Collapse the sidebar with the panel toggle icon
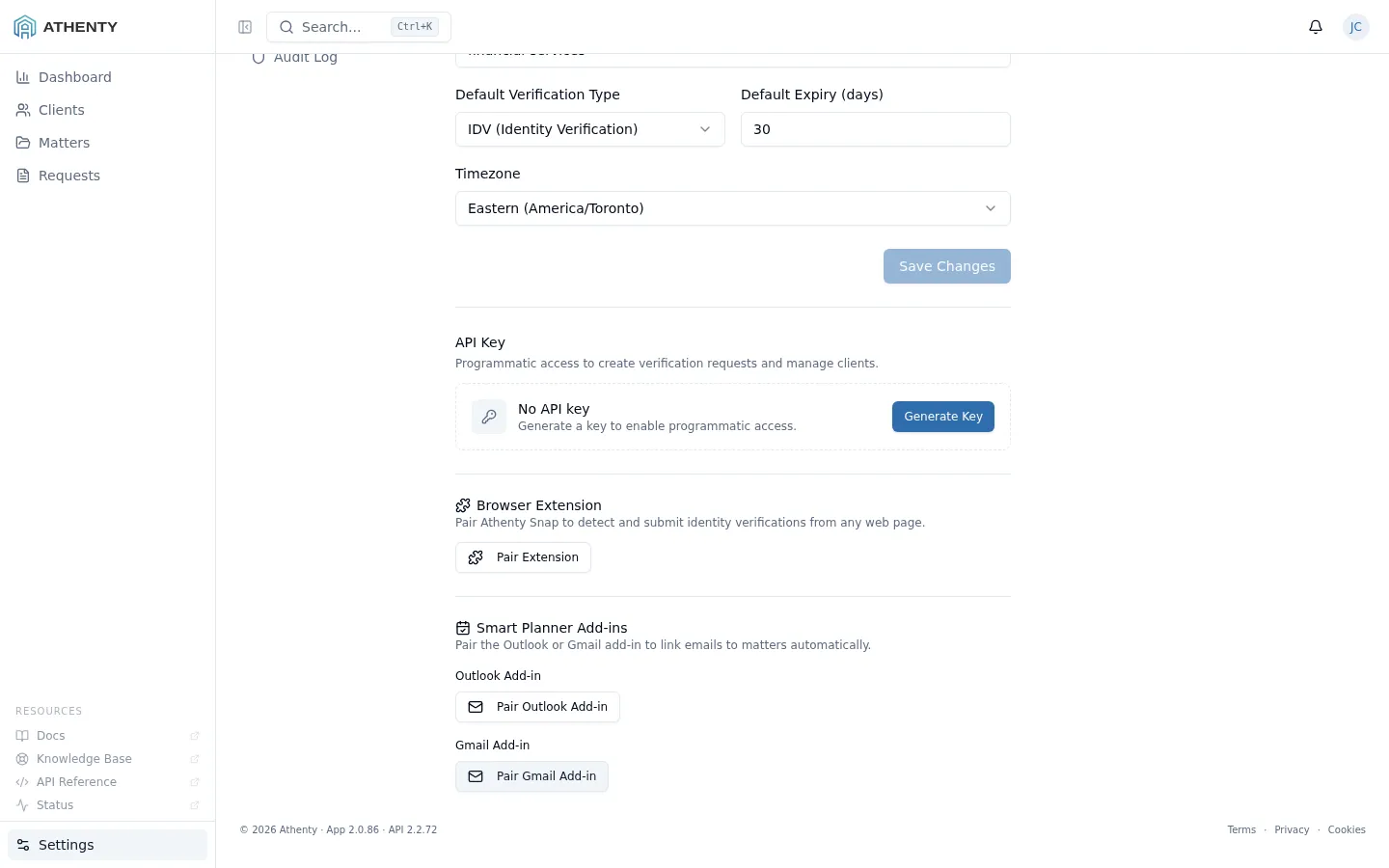This screenshot has width=1389, height=868. pos(245,27)
